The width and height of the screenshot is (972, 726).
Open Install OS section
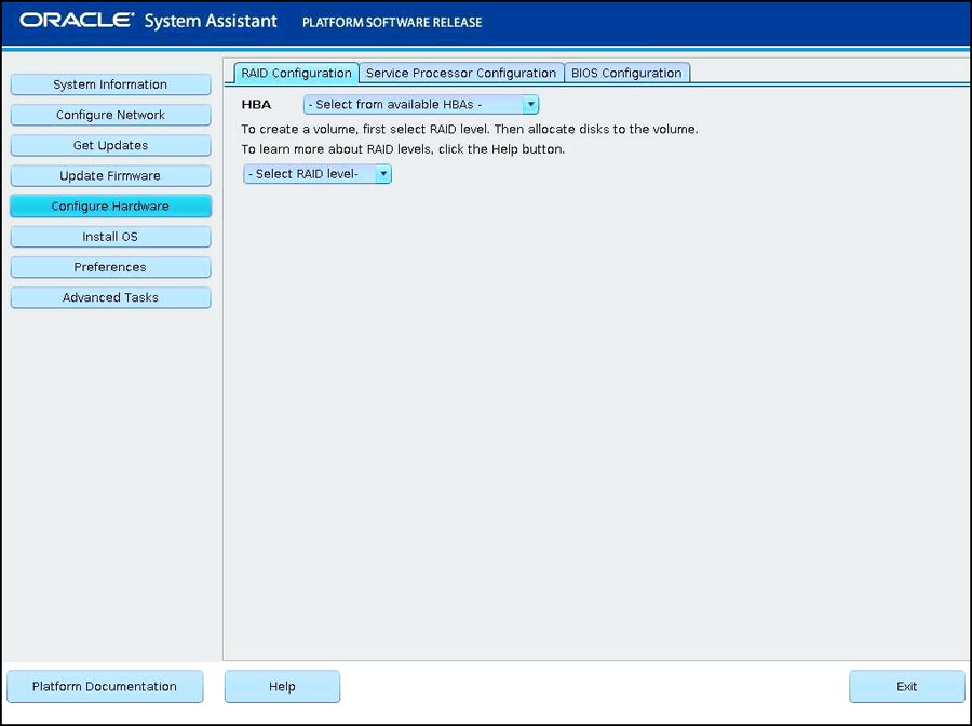tap(110, 236)
